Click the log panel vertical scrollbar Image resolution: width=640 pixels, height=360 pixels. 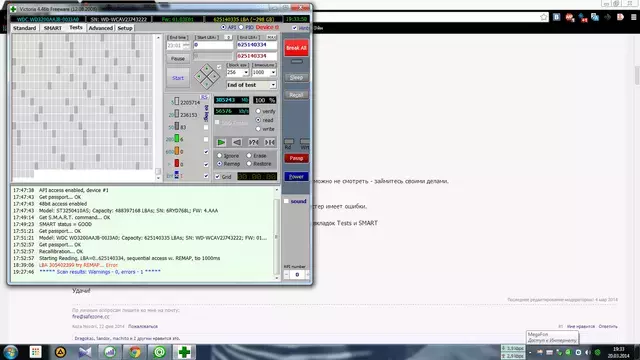tap(277, 234)
